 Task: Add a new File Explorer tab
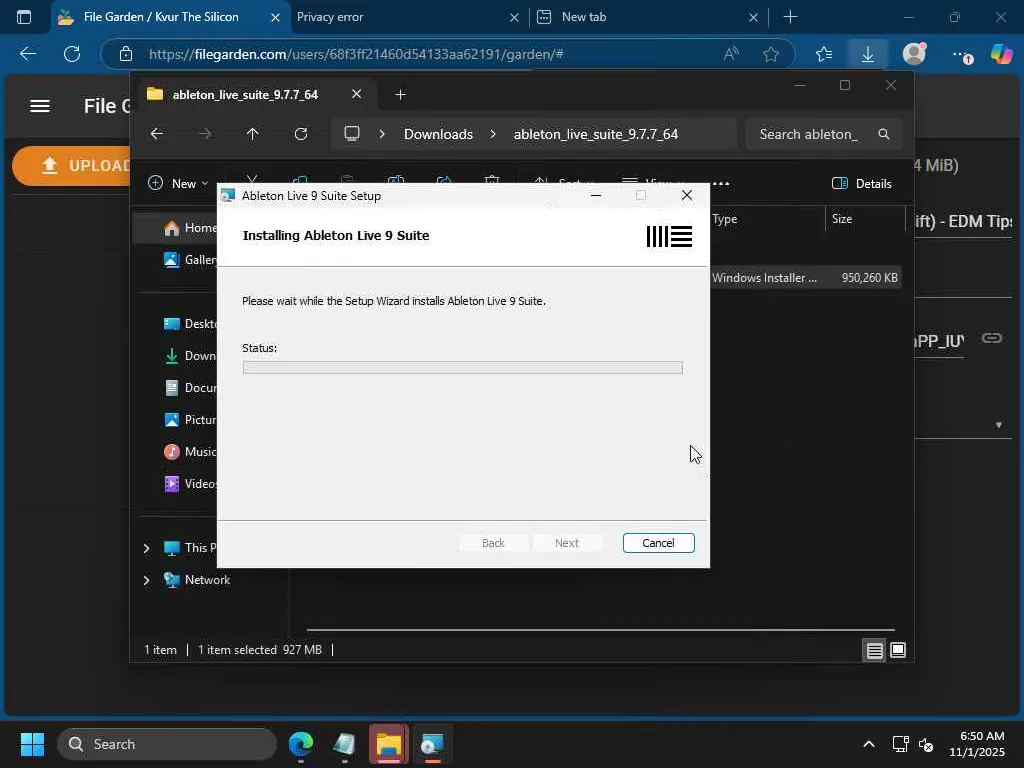pos(400,95)
